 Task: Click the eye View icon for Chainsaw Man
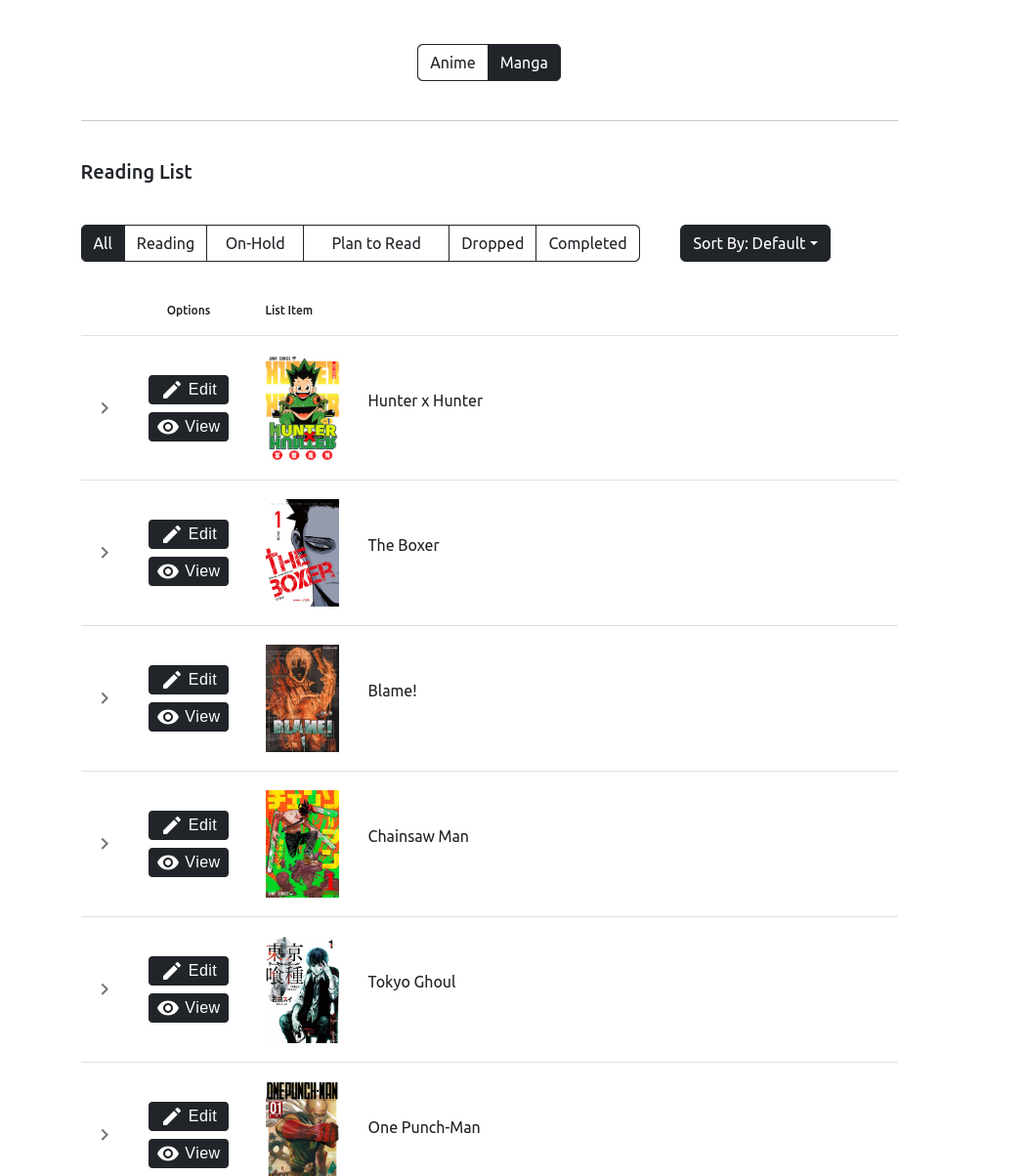tap(168, 862)
